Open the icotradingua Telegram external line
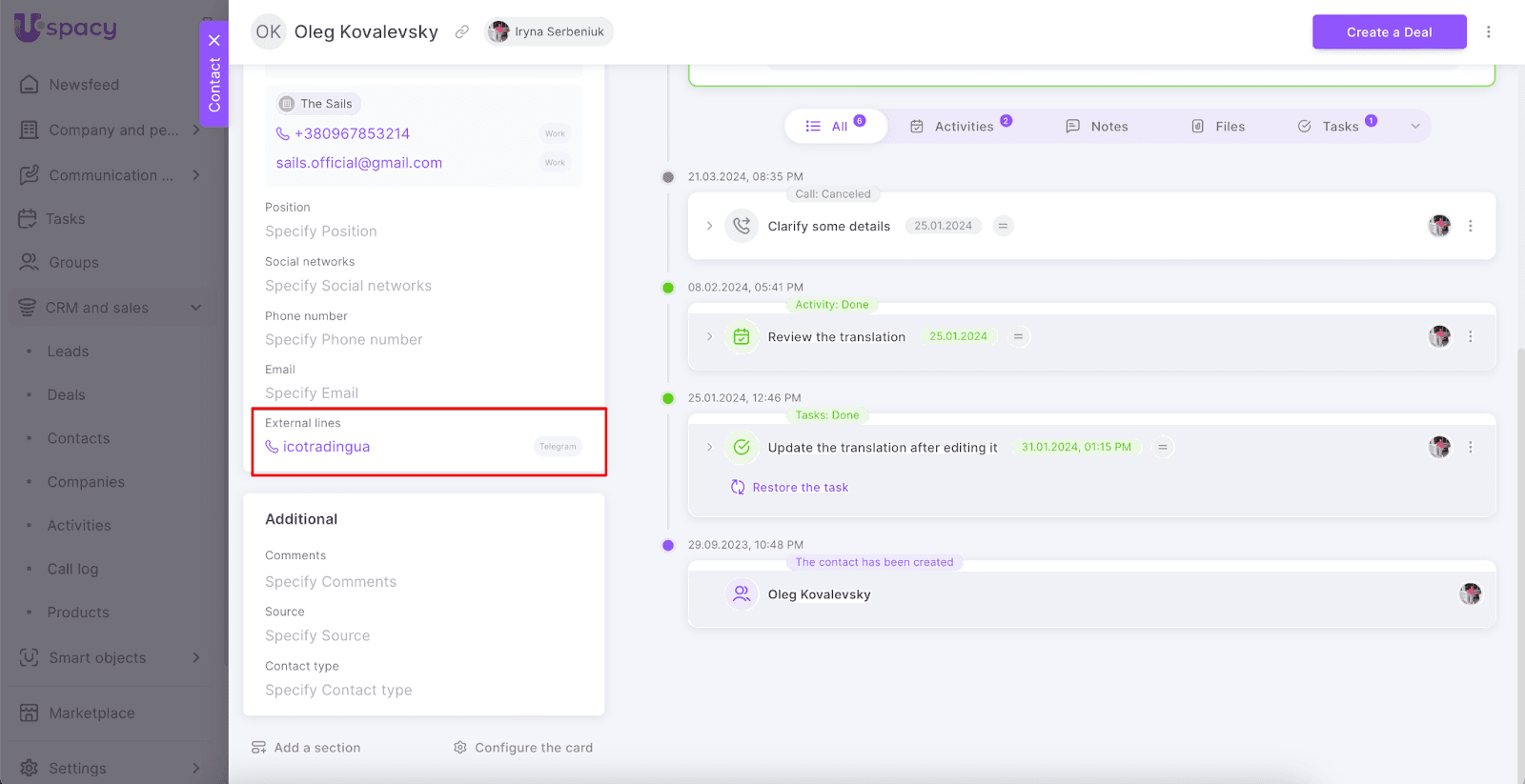 point(326,447)
